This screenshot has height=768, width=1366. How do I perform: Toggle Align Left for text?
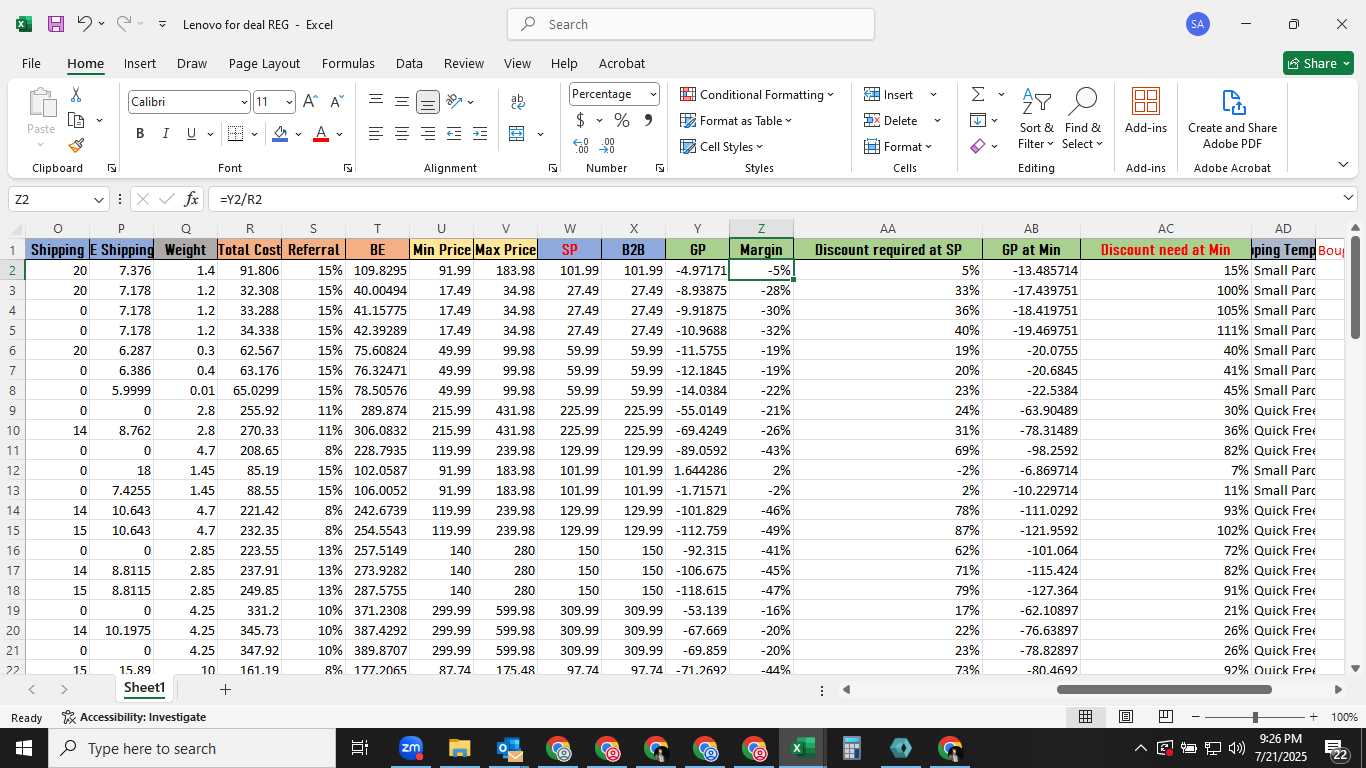(x=376, y=134)
